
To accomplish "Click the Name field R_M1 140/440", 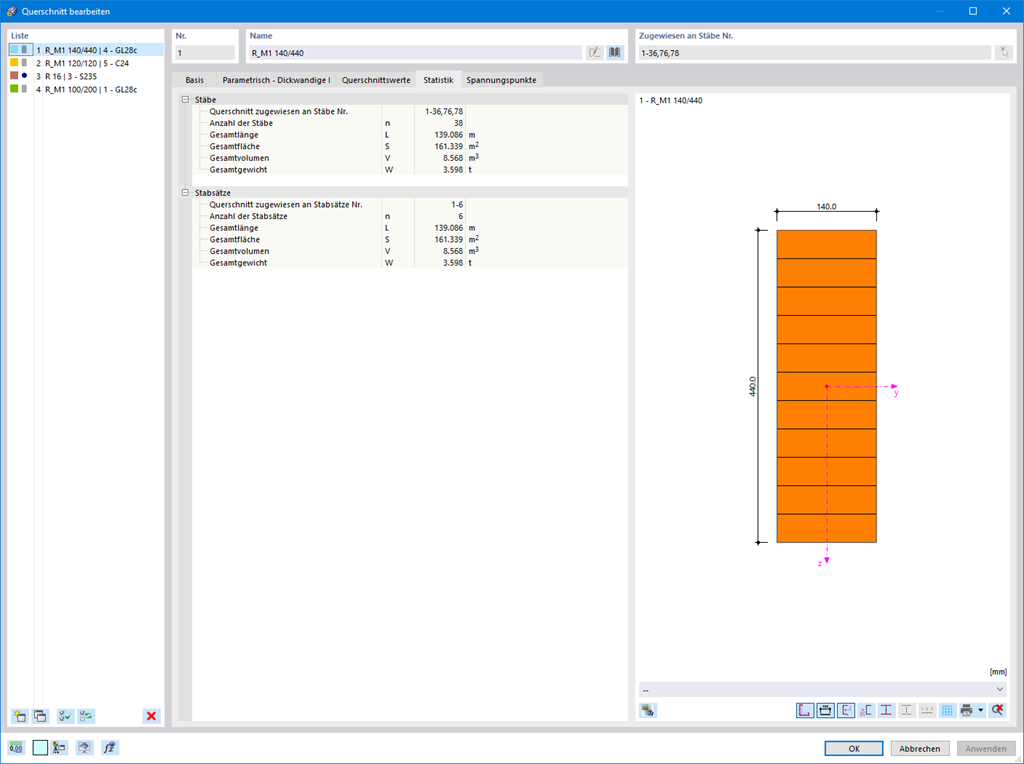I will 415,53.
